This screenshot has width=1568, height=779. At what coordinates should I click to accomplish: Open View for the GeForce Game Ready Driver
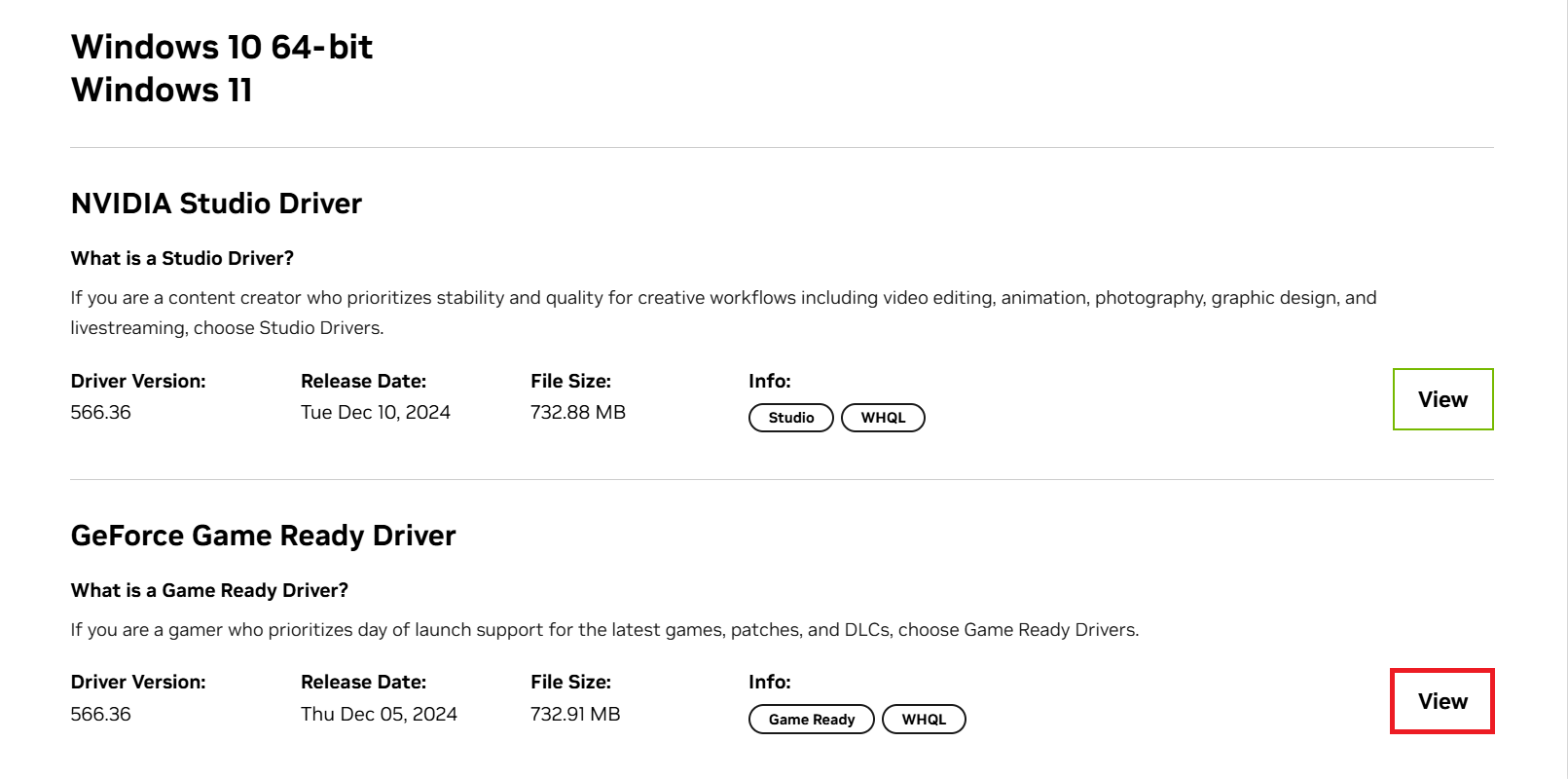coord(1442,701)
